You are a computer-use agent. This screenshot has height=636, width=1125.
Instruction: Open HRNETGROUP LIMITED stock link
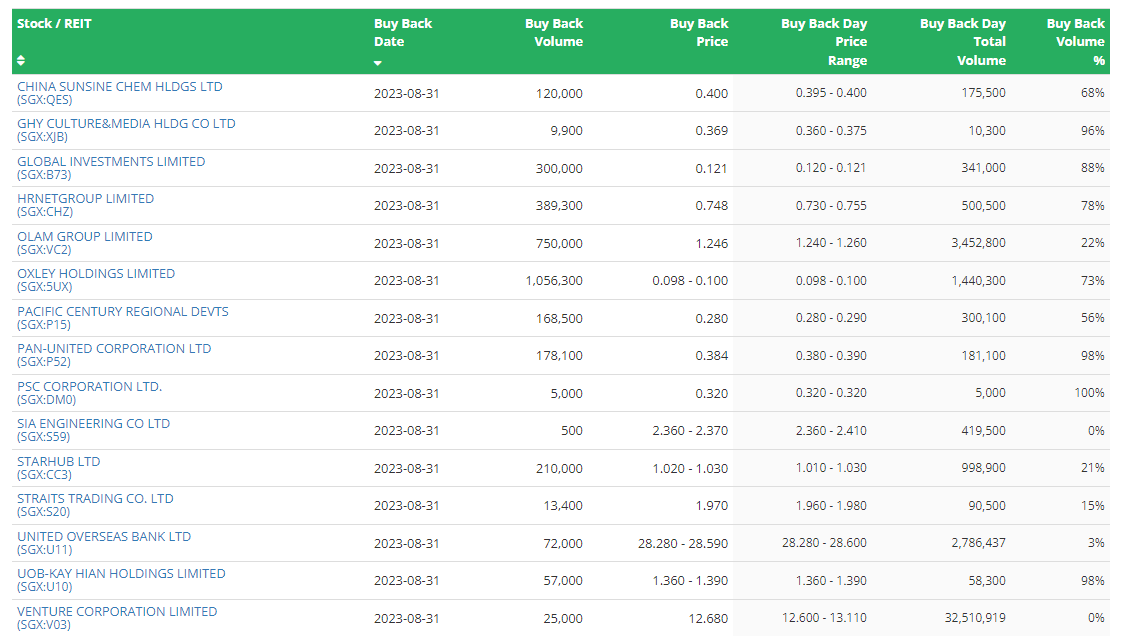pos(85,205)
